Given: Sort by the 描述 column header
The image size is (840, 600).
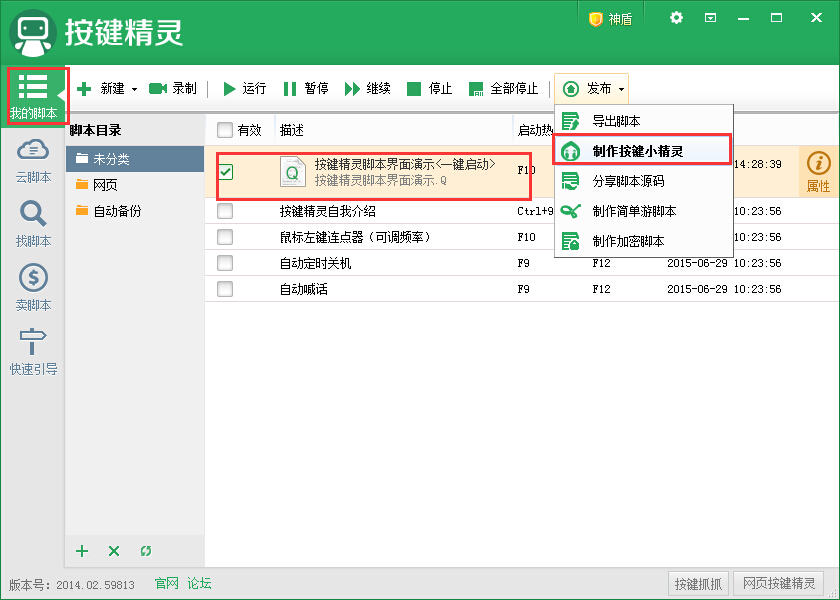Looking at the screenshot, I should pyautogui.click(x=394, y=130).
